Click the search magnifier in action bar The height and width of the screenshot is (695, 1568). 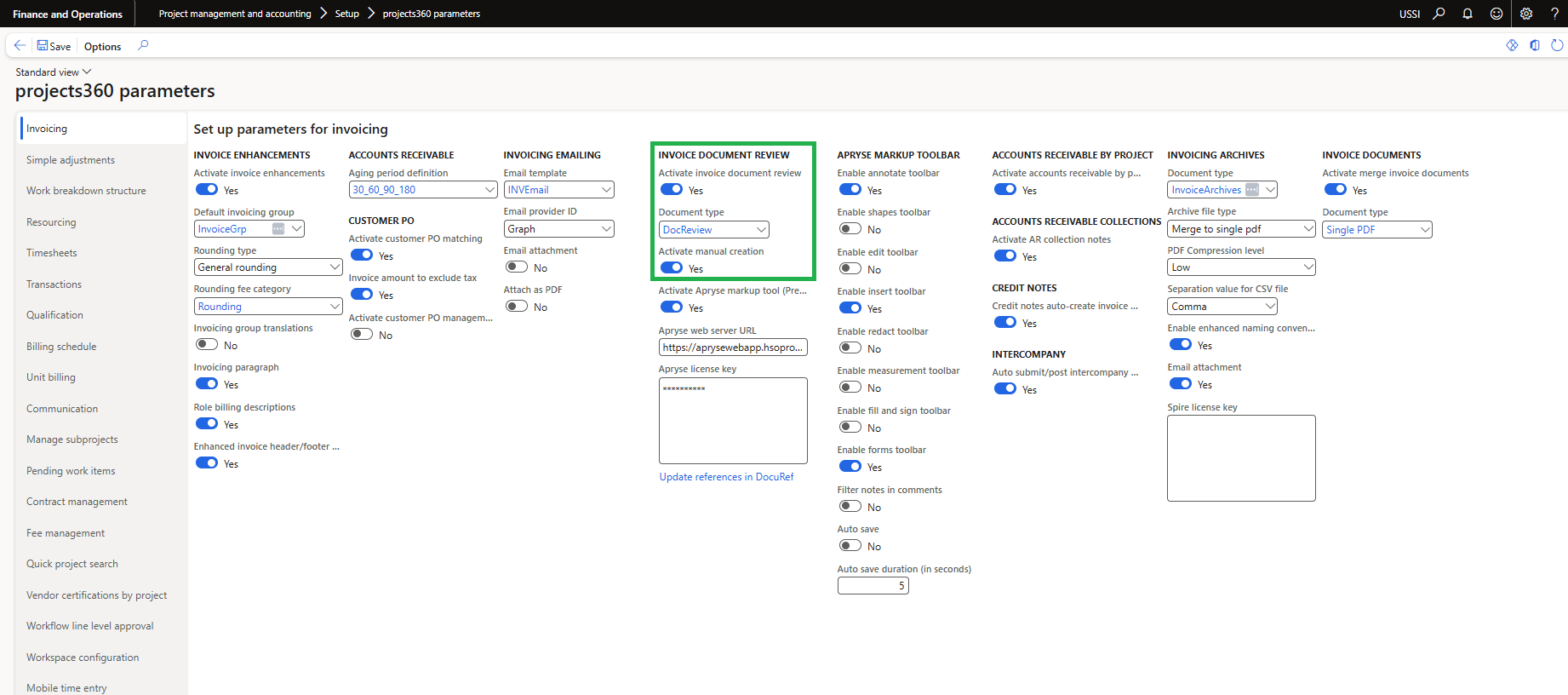(x=143, y=46)
